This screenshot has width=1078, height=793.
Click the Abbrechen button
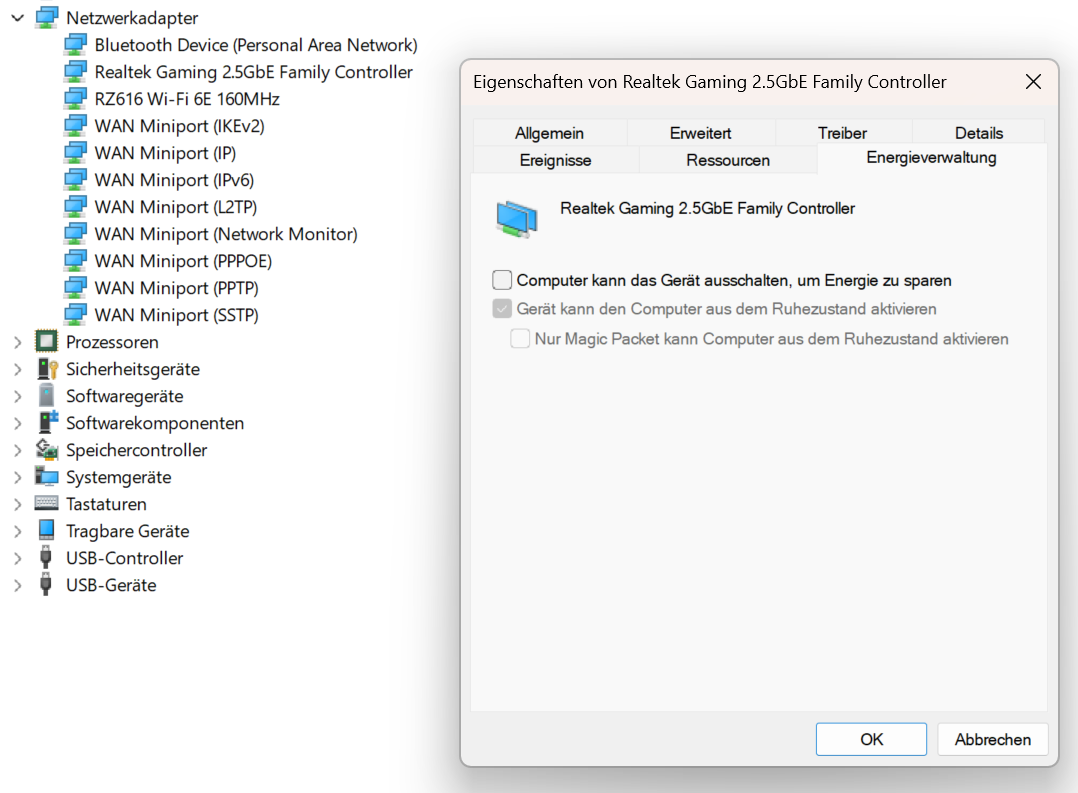click(x=993, y=739)
